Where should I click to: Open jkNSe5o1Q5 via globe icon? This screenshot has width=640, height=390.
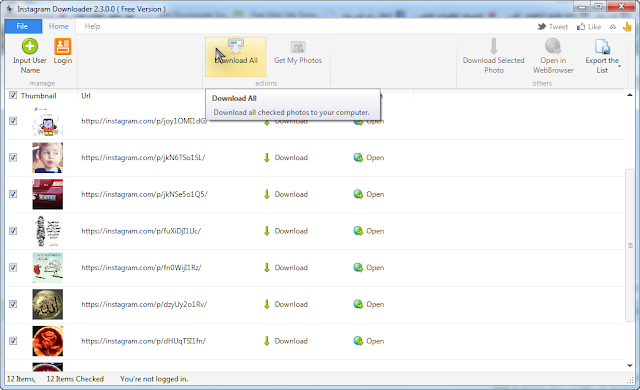358,194
